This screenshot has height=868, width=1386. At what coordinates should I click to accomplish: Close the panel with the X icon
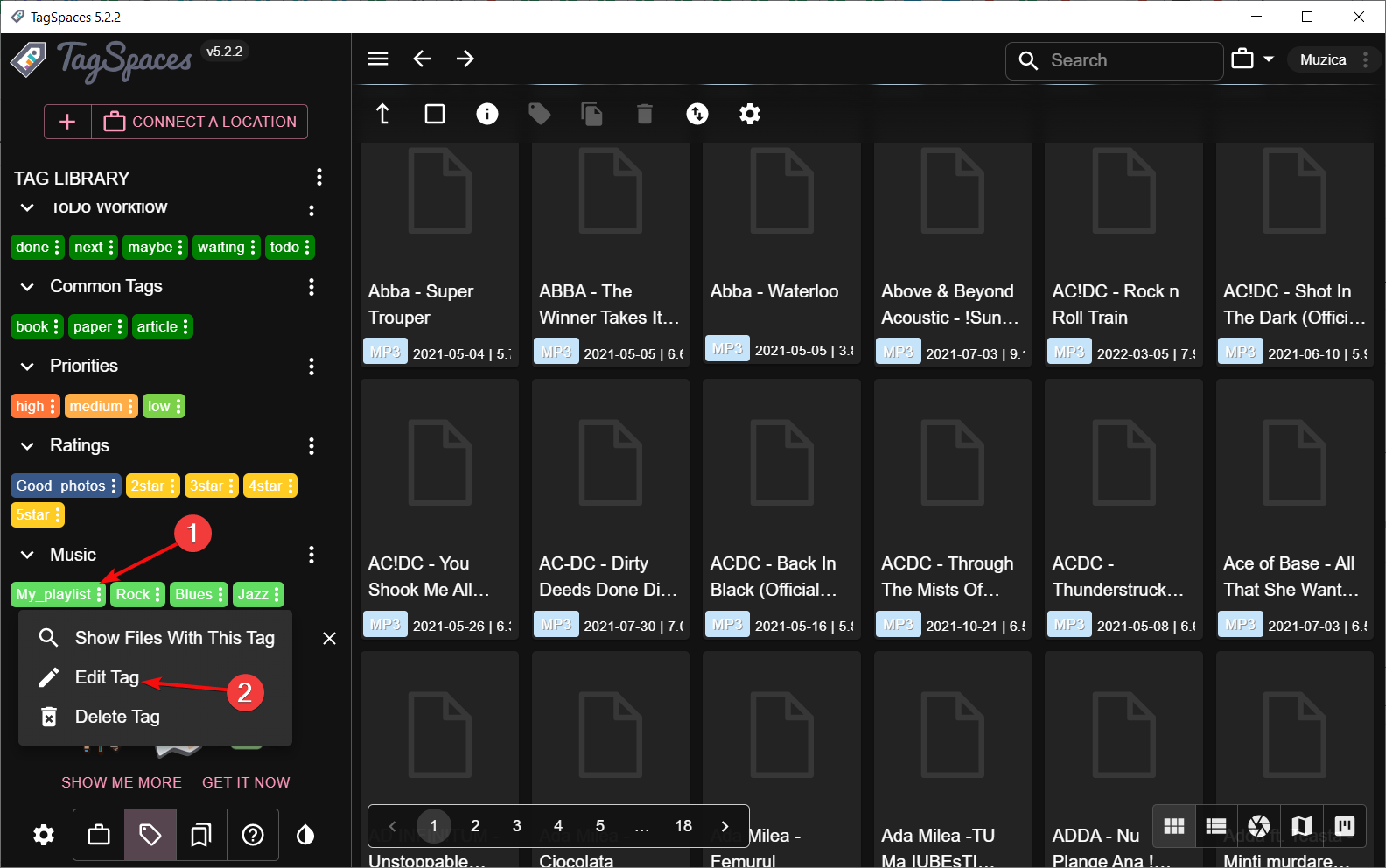[x=329, y=639]
